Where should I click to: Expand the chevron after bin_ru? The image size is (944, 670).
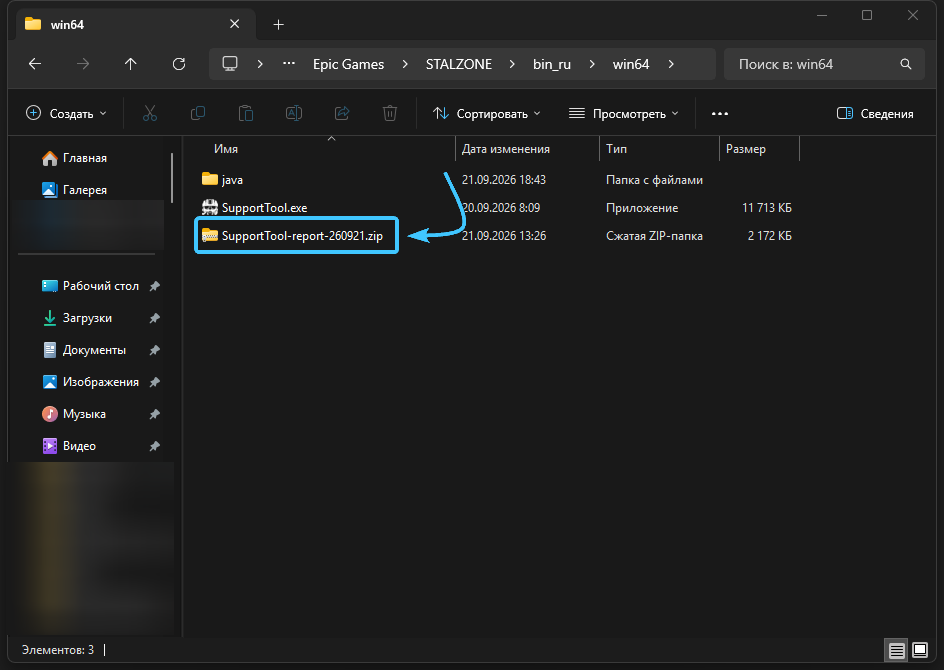(592, 64)
